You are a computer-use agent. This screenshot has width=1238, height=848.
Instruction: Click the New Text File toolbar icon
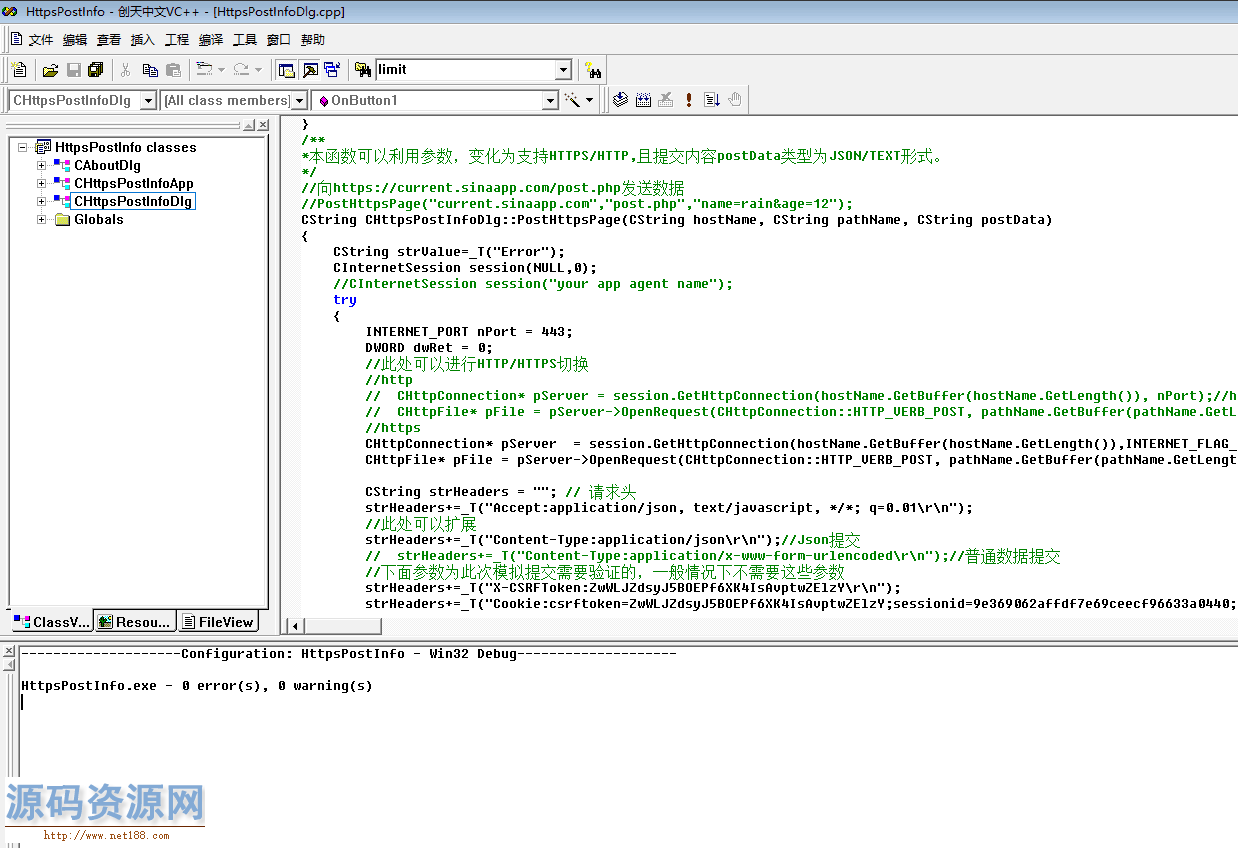(x=19, y=70)
